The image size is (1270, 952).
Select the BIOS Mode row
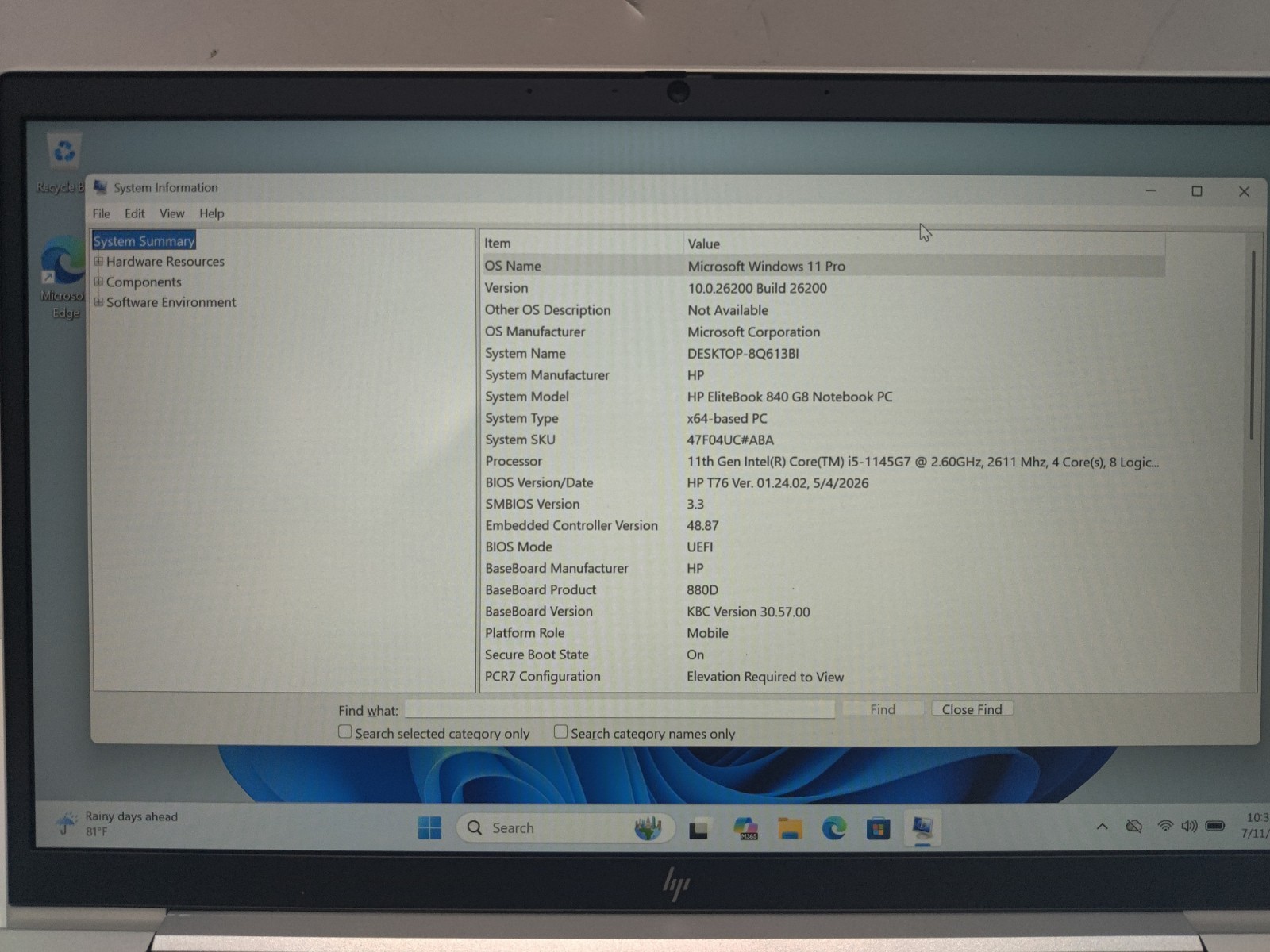[x=823, y=547]
